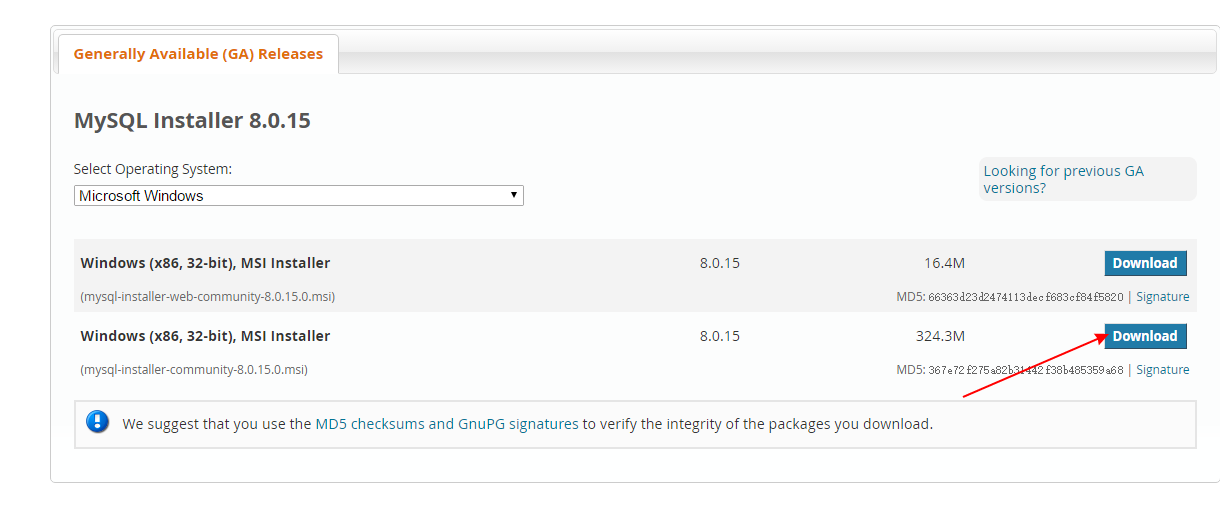The width and height of the screenshot is (1220, 509).
Task: Click the second Windows (x86, 32-bit) MSI Installer title
Action: (205, 336)
